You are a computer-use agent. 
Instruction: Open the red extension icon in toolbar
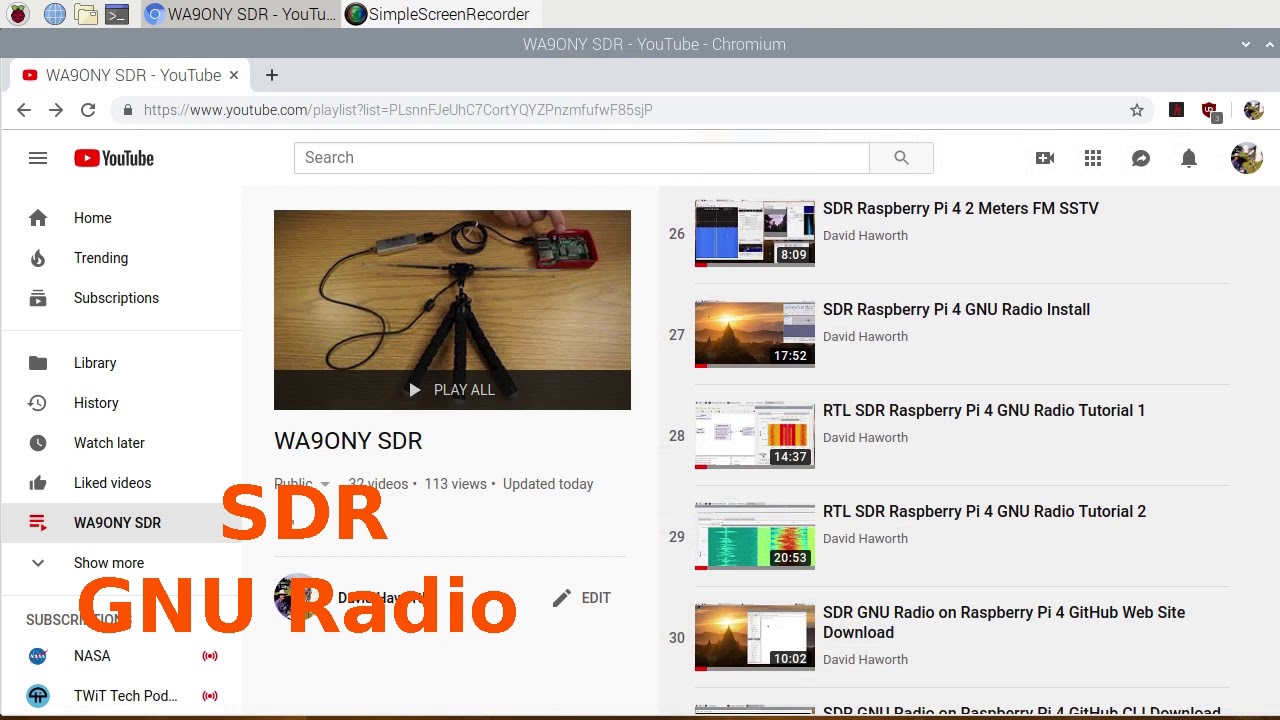(x=1176, y=110)
